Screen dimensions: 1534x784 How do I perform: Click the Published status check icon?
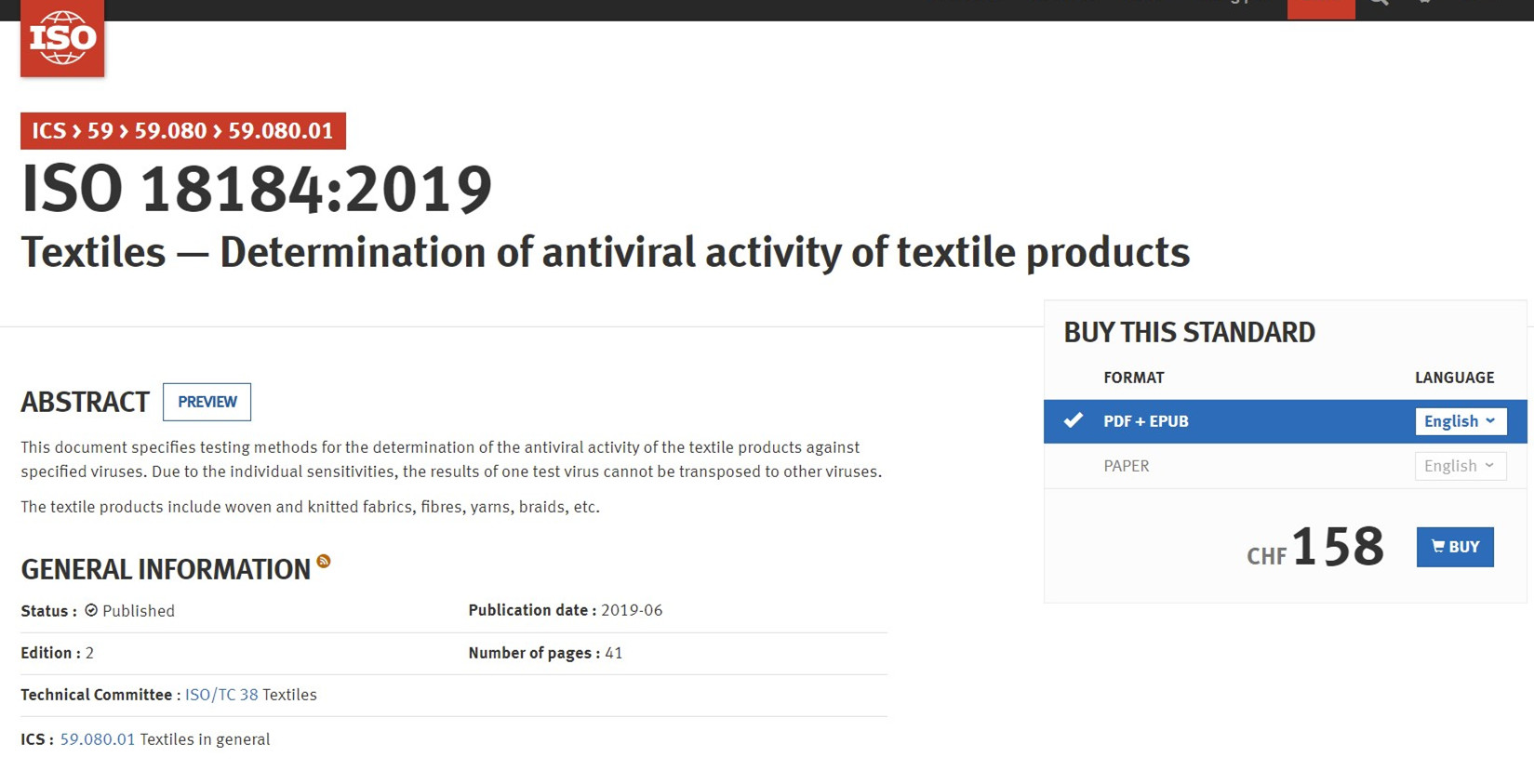pos(91,611)
